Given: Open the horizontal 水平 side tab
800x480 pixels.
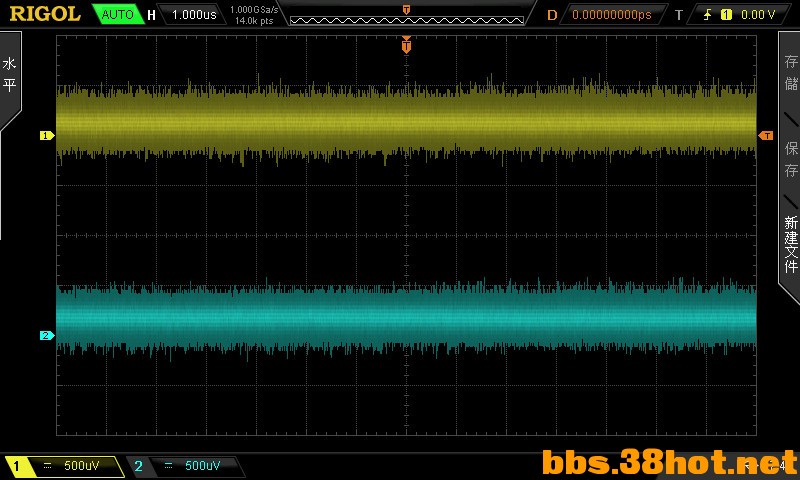Looking at the screenshot, I should click(9, 75).
